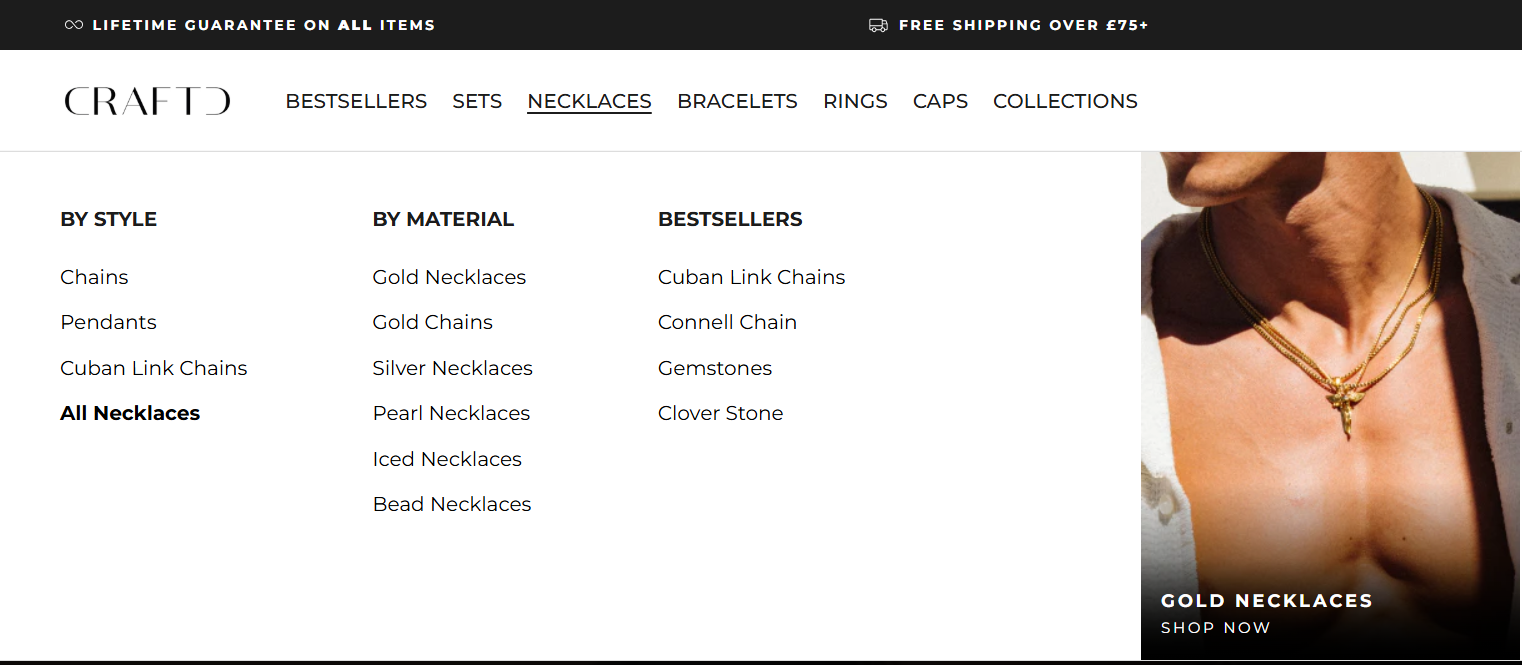This screenshot has height=665, width=1522.
Task: Click the CRAFTD logo
Action: point(147,101)
